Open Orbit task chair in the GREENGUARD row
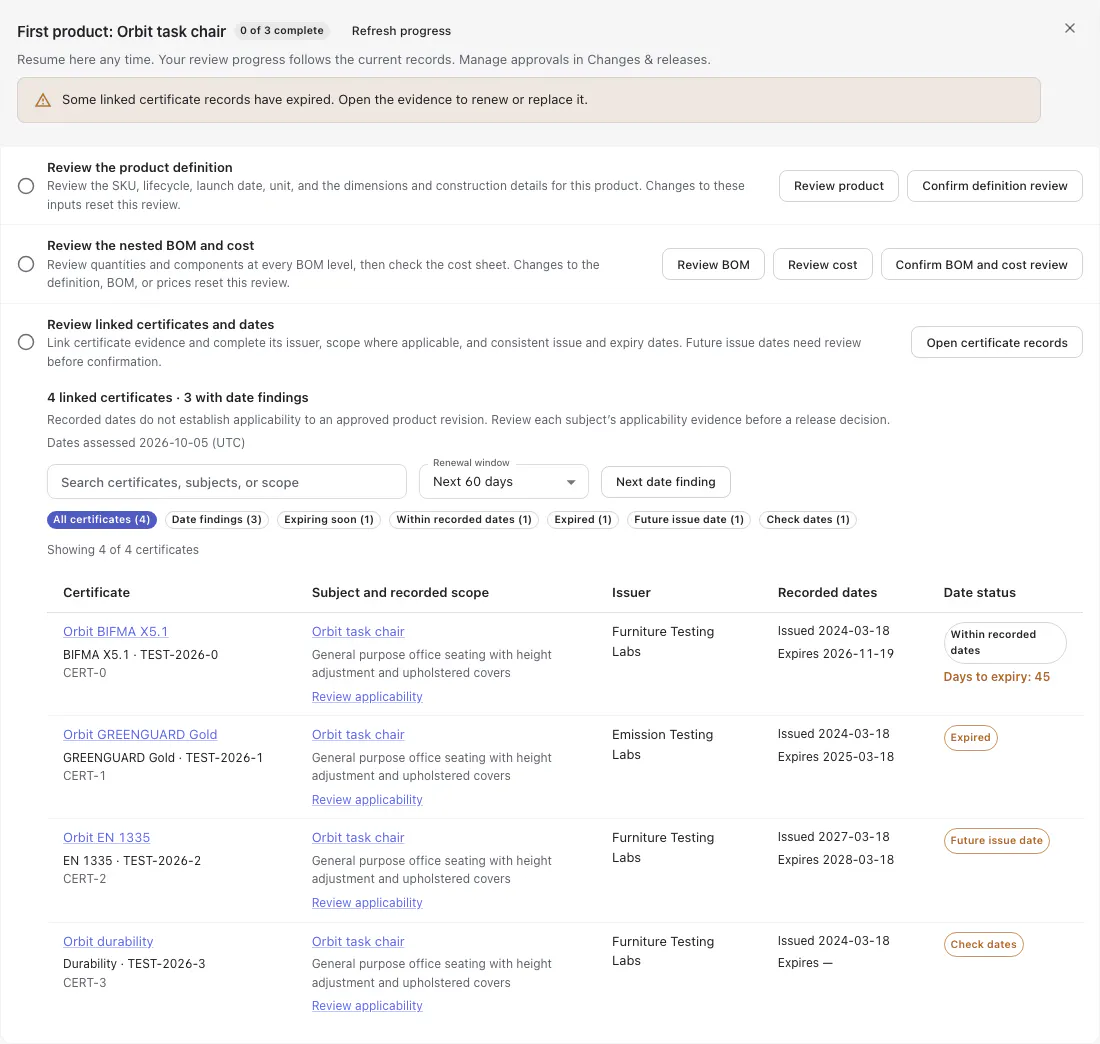 [x=358, y=735]
